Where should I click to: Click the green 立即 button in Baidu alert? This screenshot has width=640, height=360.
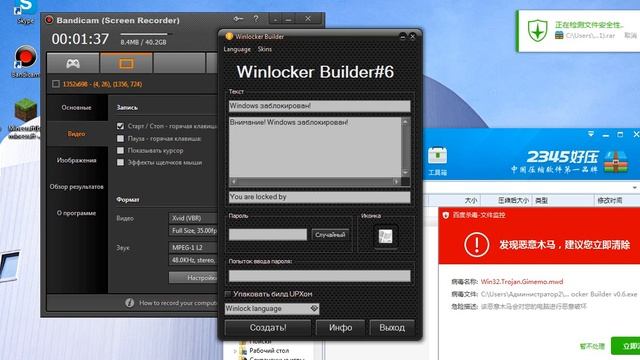tap(625, 346)
